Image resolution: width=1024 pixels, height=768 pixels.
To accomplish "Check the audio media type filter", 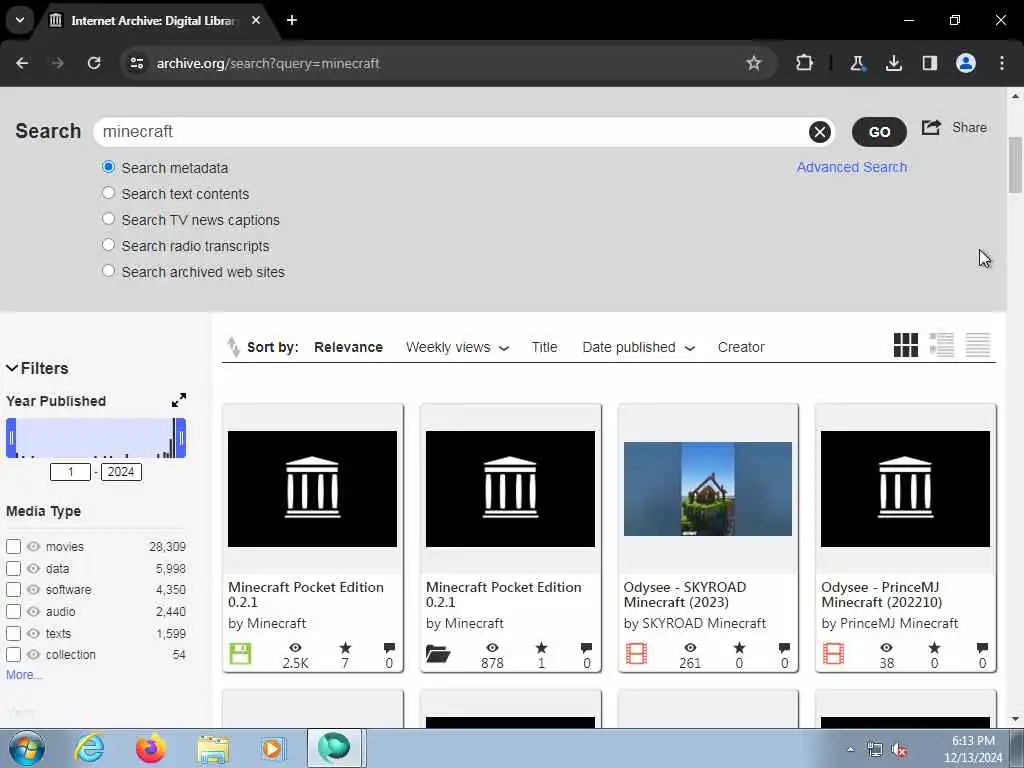I will click(14, 611).
